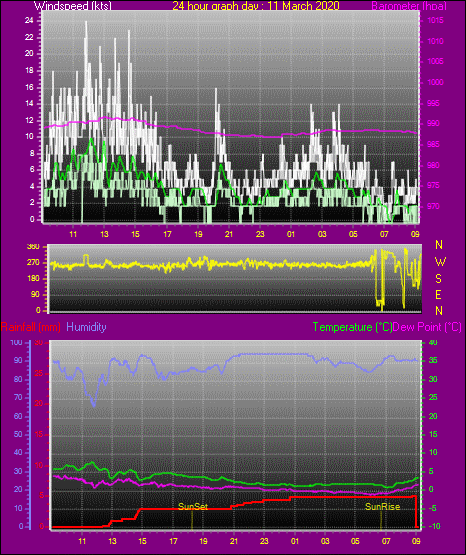Click the 1000 barometer axis value
Image resolution: width=466 pixels, height=555 pixels.
tap(435, 82)
